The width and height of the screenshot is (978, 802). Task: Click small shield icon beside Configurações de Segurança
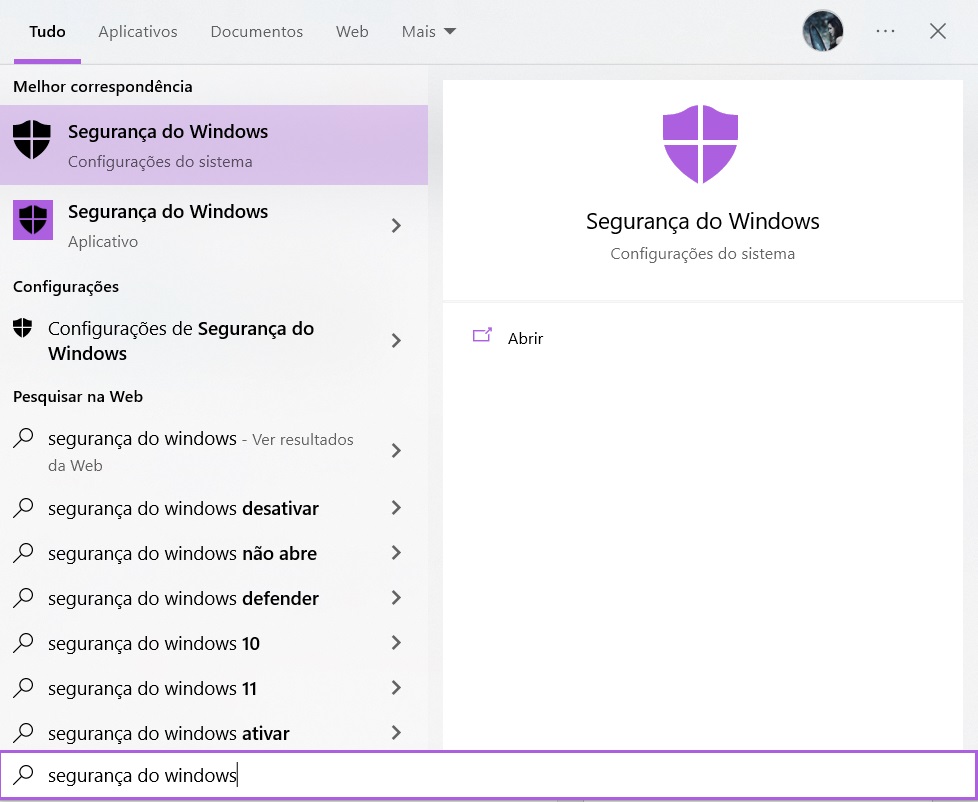22,327
